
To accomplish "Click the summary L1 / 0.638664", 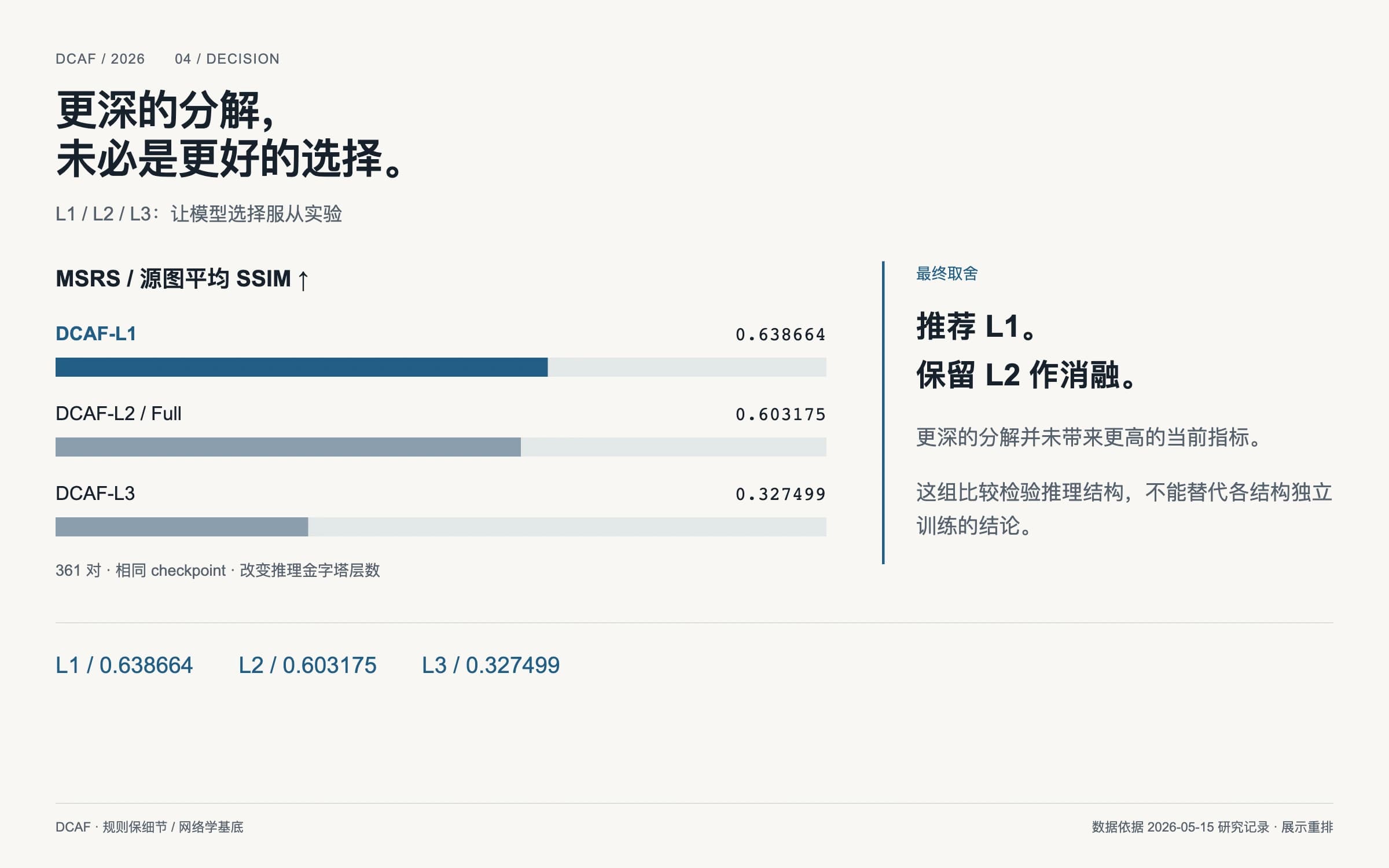I will click(124, 665).
